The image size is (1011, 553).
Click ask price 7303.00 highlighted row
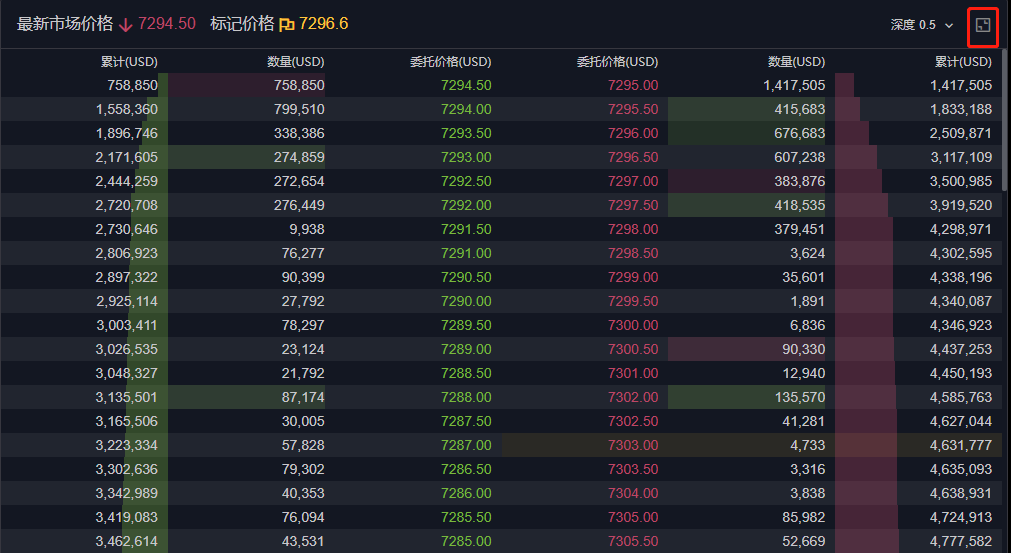[x=752, y=445]
